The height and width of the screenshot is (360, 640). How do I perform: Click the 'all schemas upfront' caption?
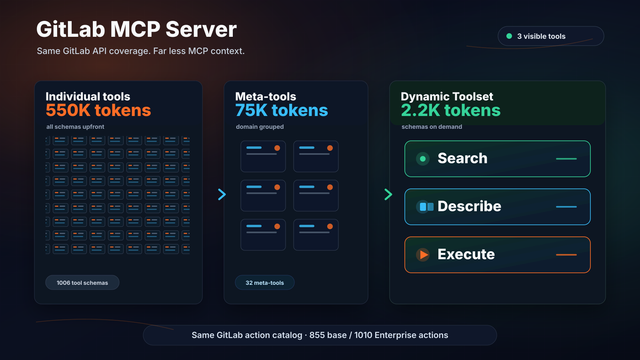tap(75, 127)
